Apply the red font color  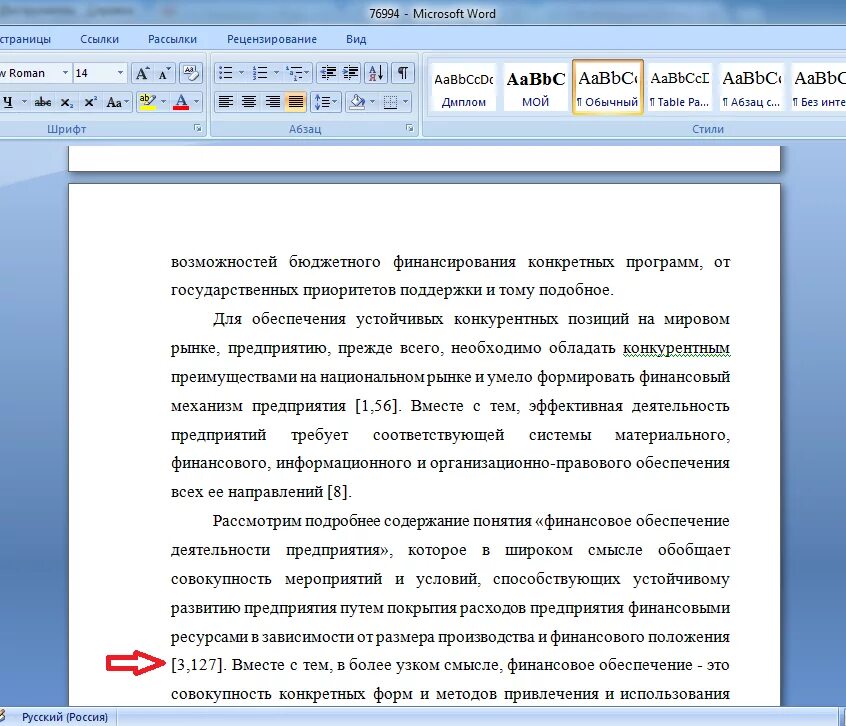181,102
